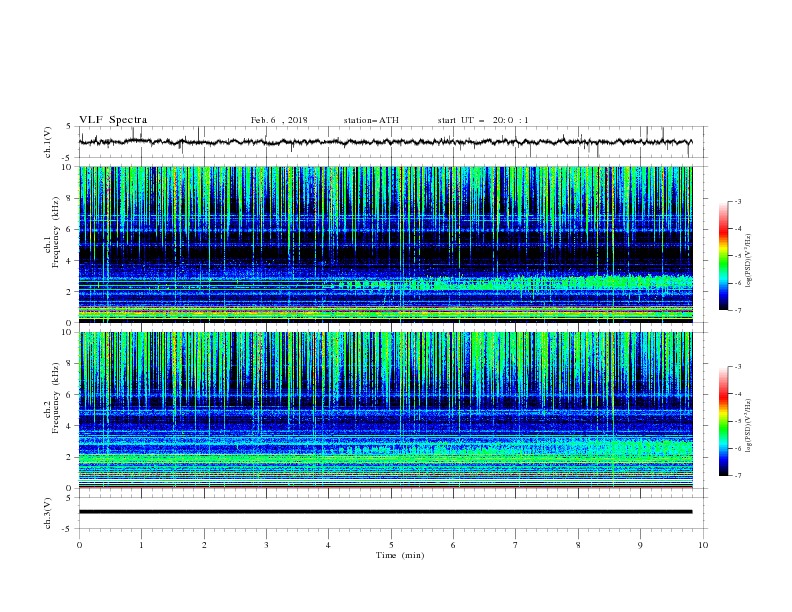Image resolution: width=792 pixels, height=612 pixels.
Task: Click the "10" kHz tick of ch.2 spectrogram
Action: pyautogui.click(x=68, y=332)
